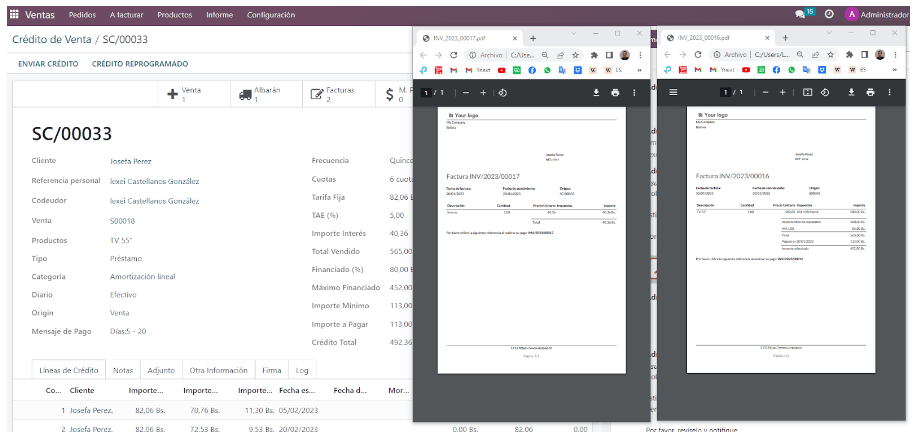921x447 pixels.
Task: Switch to the Notas tab
Action: (x=123, y=370)
